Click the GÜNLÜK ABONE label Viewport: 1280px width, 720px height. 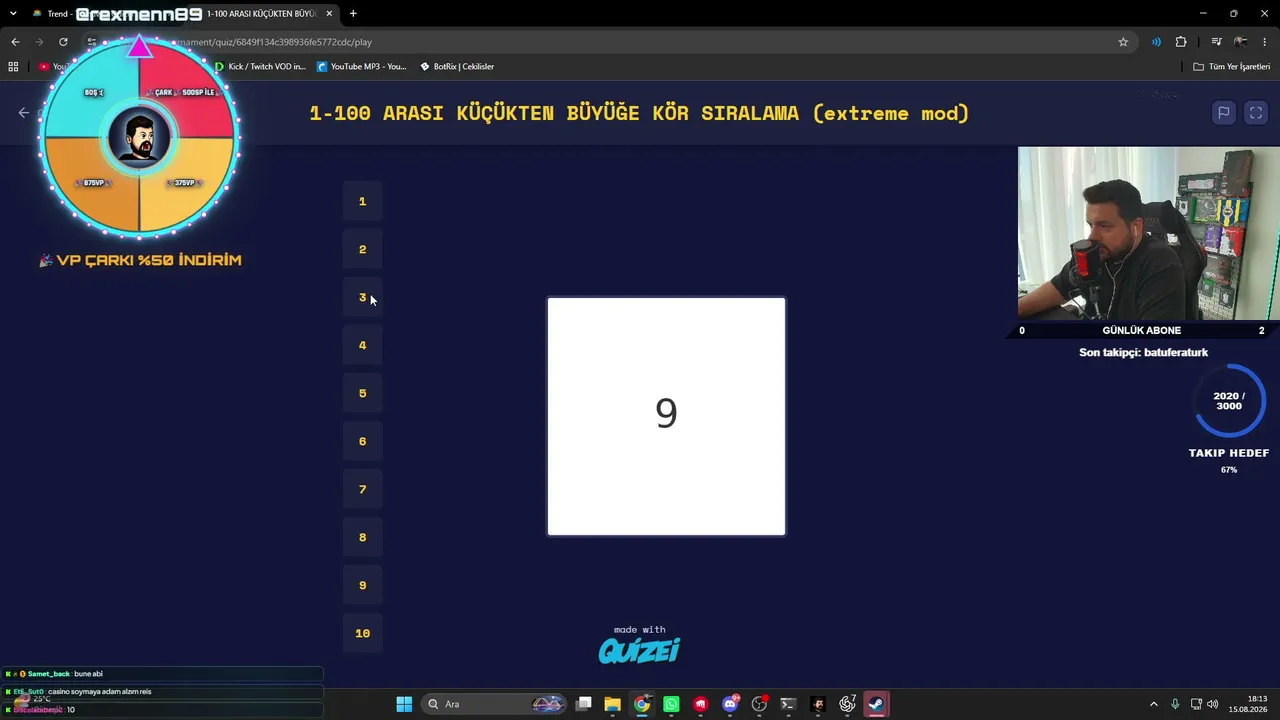point(1141,330)
